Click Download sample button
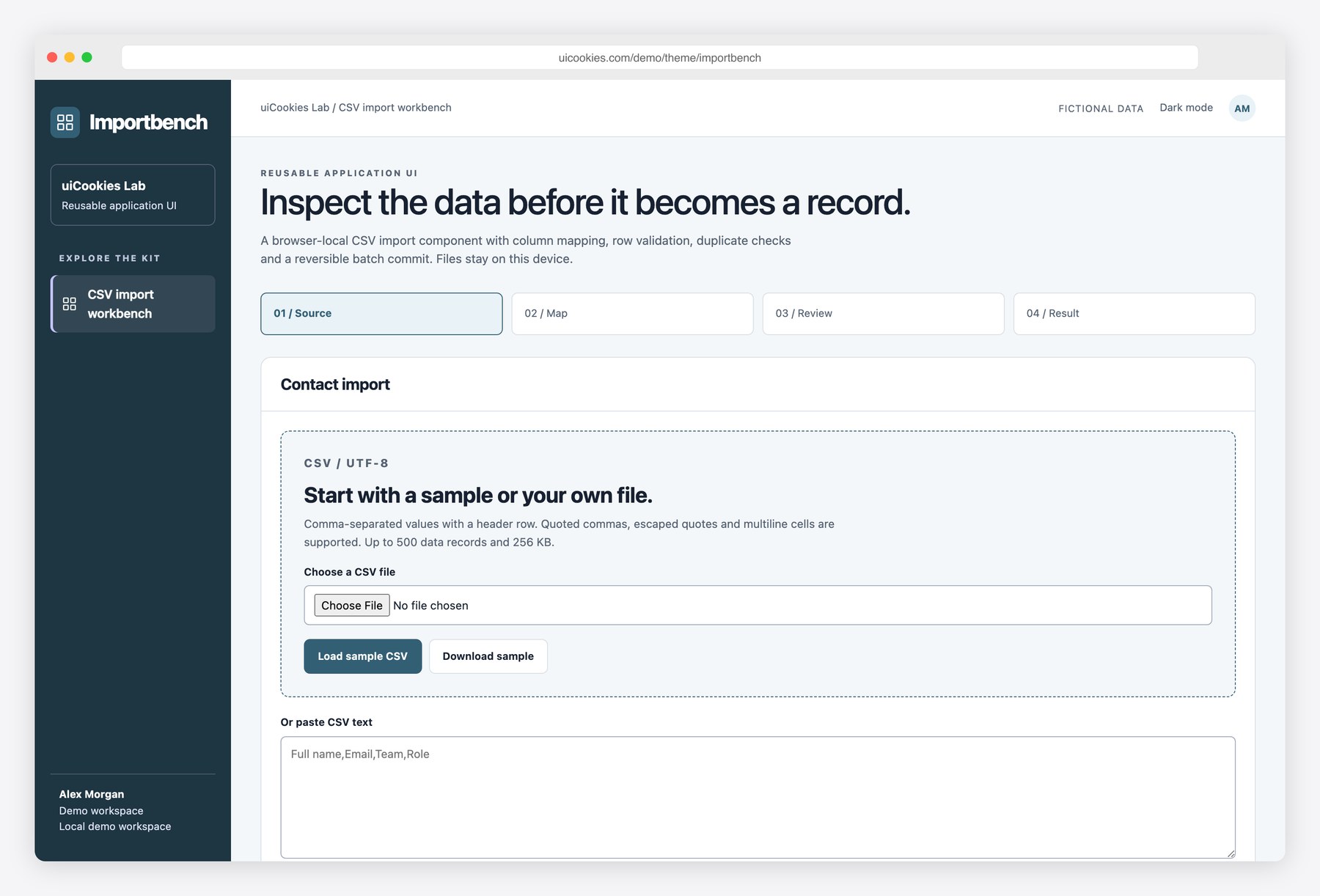Image resolution: width=1320 pixels, height=896 pixels. click(x=488, y=656)
